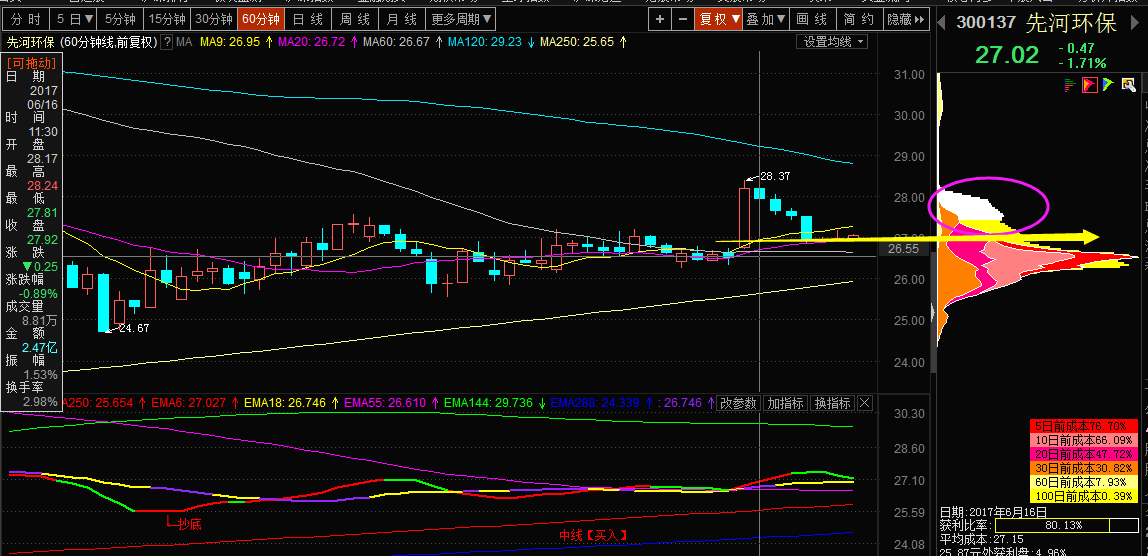Switch to 30分钟 period
The width and height of the screenshot is (1148, 556).
click(x=215, y=19)
